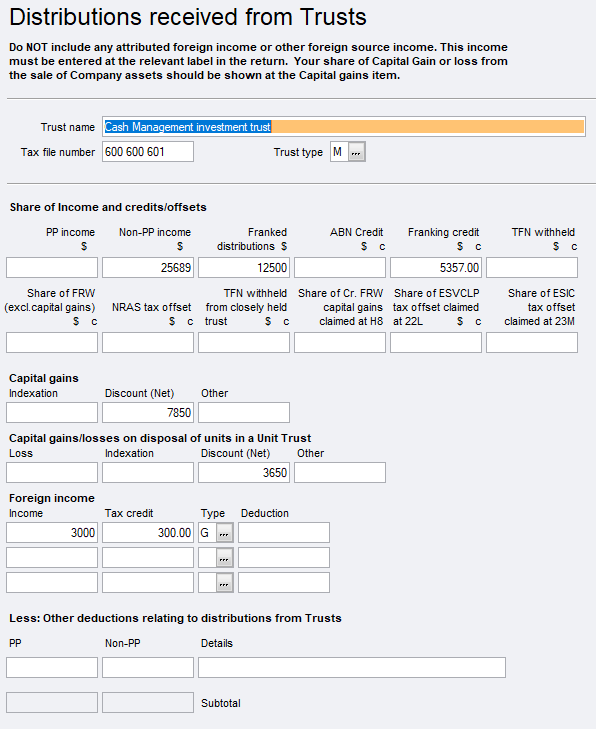Open Type lookup for the G foreign income row
Viewport: 596px width, 729px height.
[224, 533]
